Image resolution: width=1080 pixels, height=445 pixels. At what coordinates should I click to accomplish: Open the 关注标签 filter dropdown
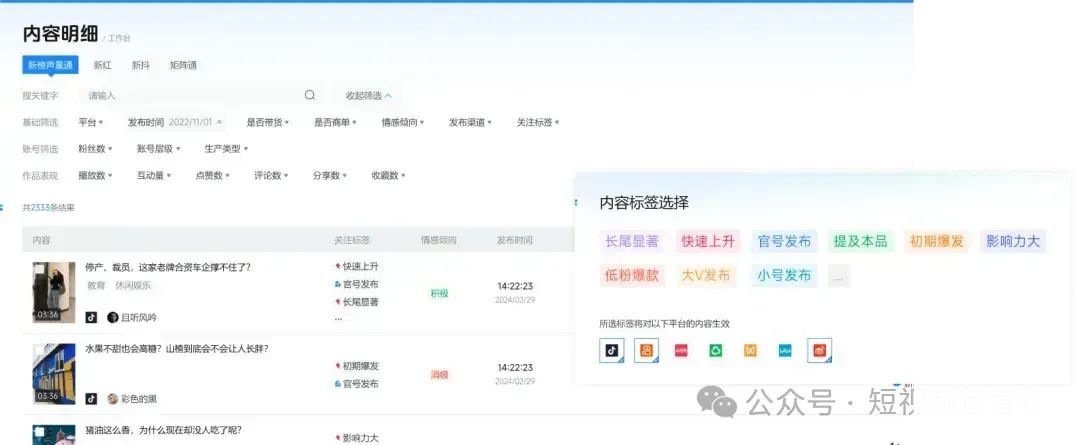point(537,122)
